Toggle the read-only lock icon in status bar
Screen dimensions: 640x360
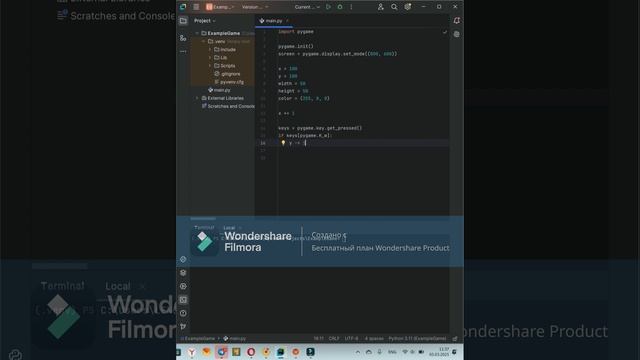tap(455, 339)
